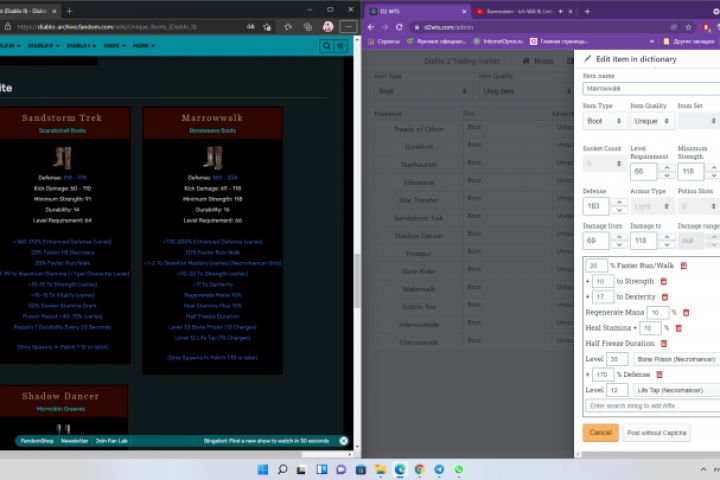Click the affix search string field
The width and height of the screenshot is (720, 480).
click(x=653, y=406)
